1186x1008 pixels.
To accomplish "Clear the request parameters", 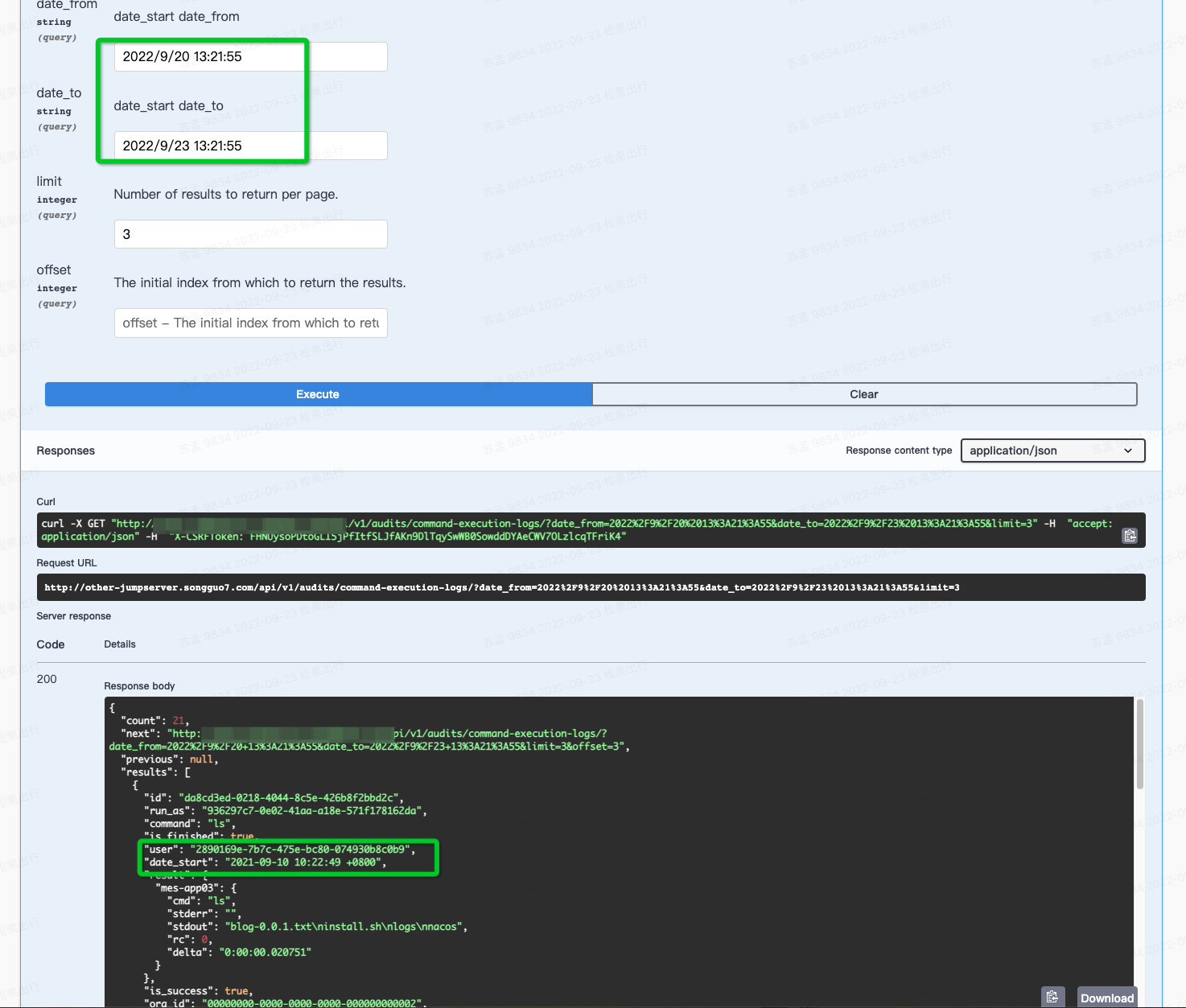I will click(863, 394).
